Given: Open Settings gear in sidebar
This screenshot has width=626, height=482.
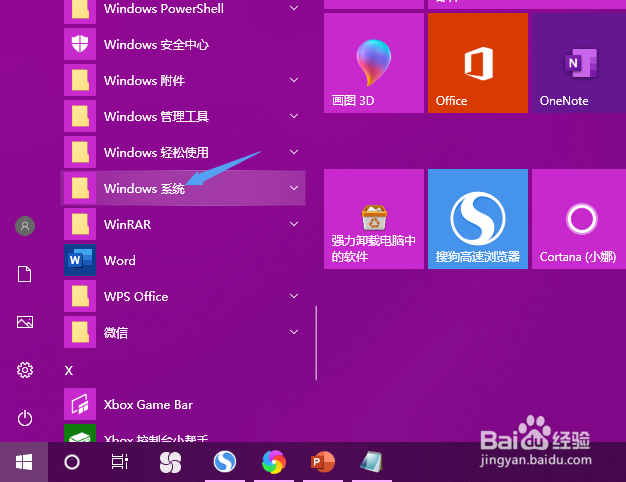Looking at the screenshot, I should coord(25,370).
